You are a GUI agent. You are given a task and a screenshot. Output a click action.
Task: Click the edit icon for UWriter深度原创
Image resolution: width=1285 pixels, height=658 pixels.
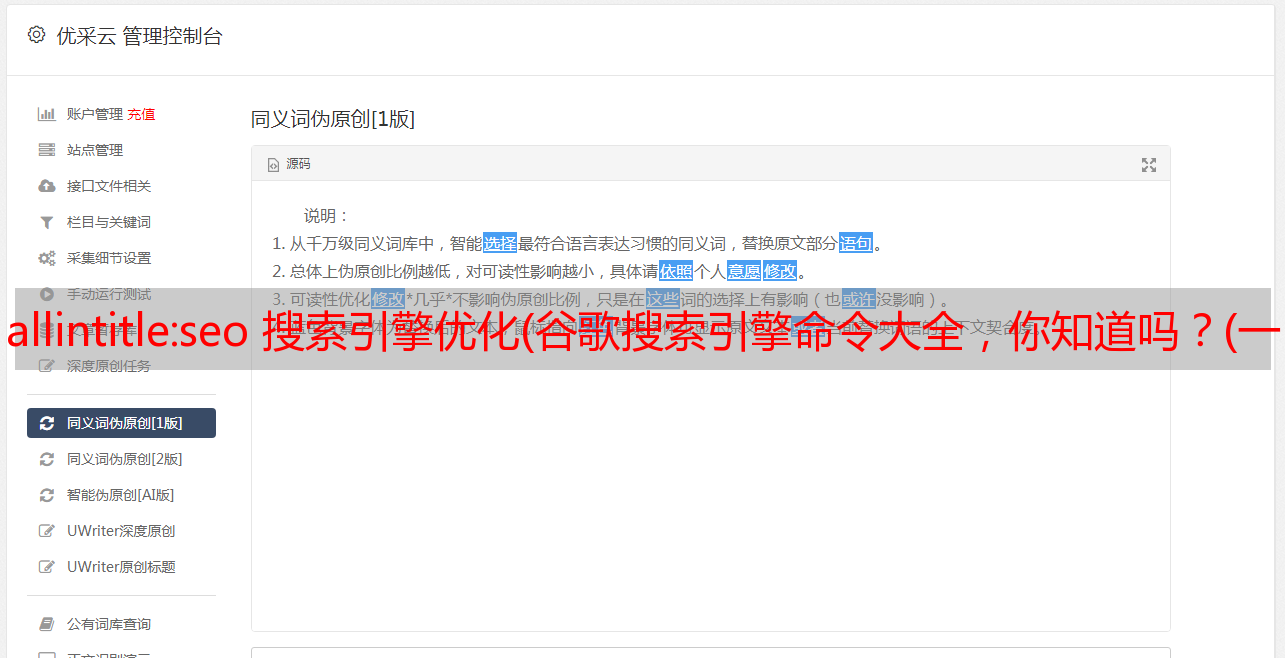click(46, 531)
